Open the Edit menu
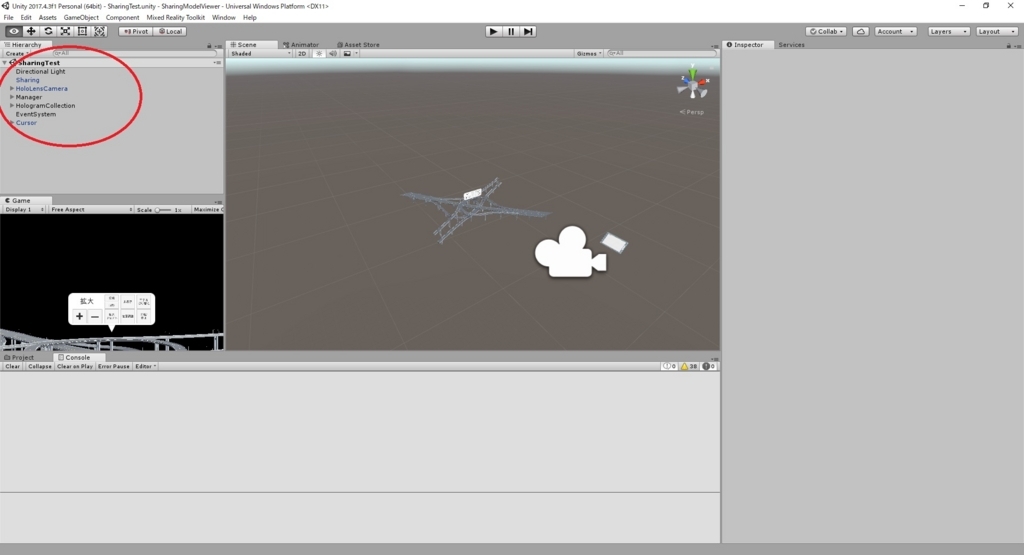The height and width of the screenshot is (555, 1024). click(26, 18)
